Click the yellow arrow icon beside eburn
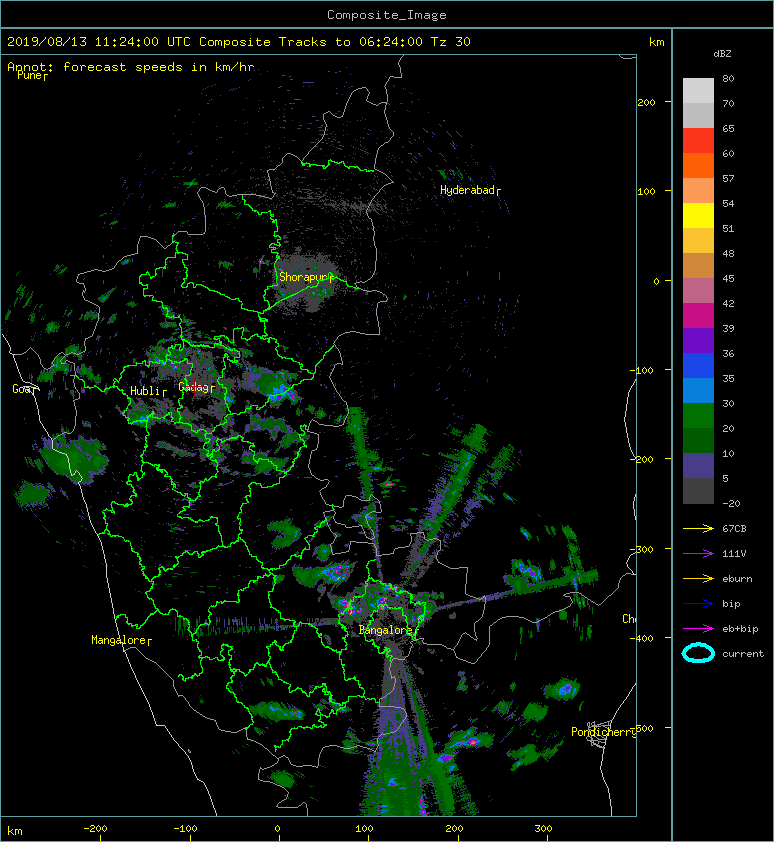 [698, 579]
